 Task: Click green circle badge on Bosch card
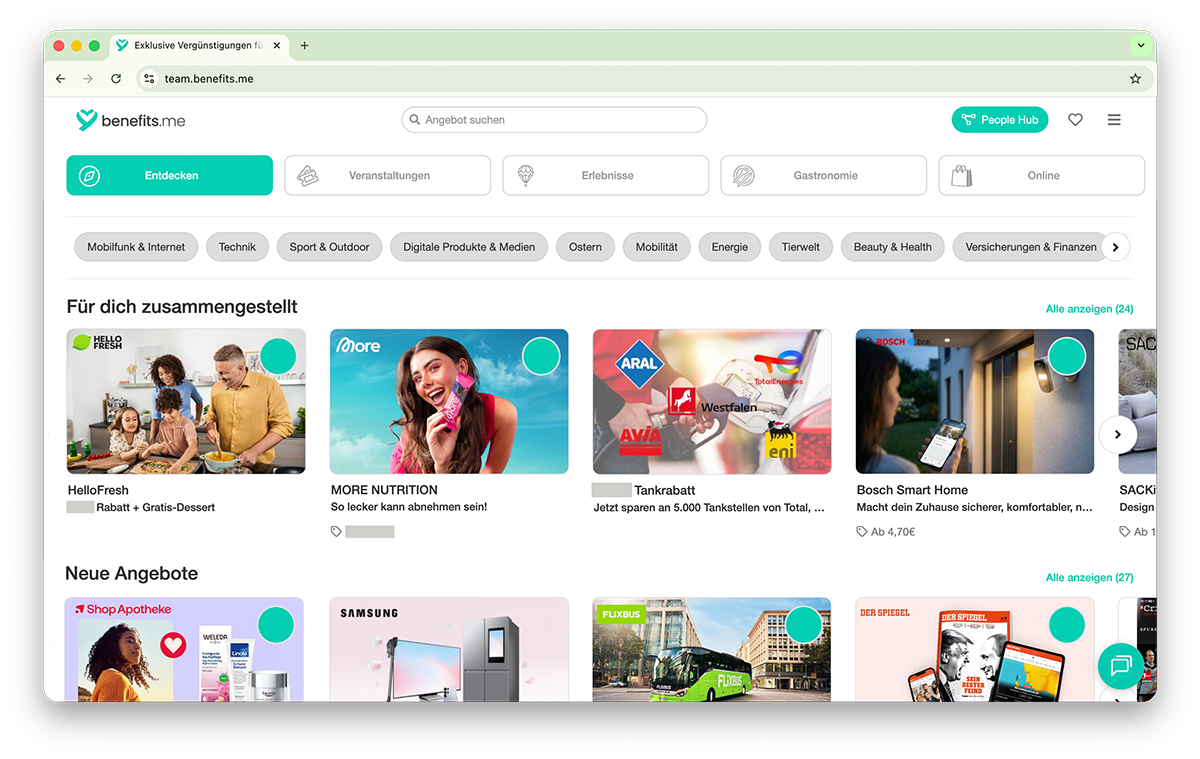1067,356
